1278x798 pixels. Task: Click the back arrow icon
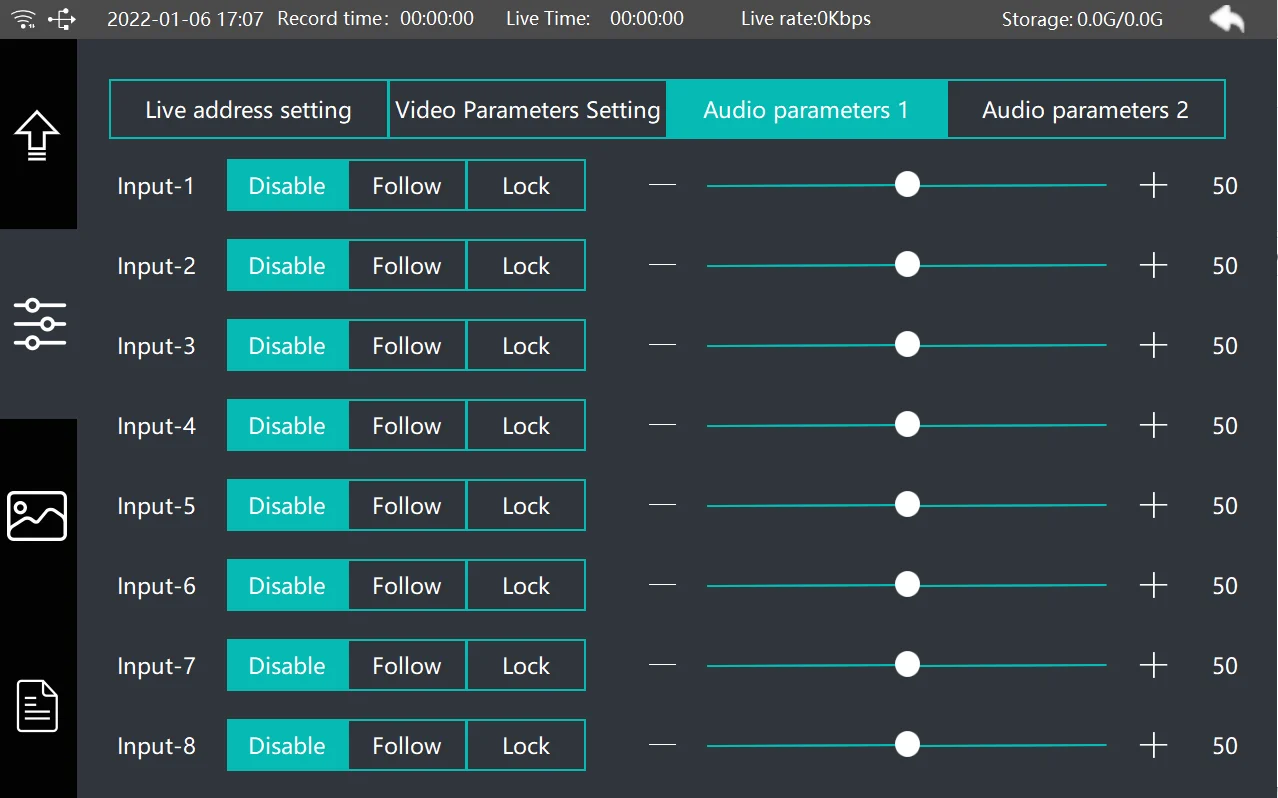click(1226, 19)
